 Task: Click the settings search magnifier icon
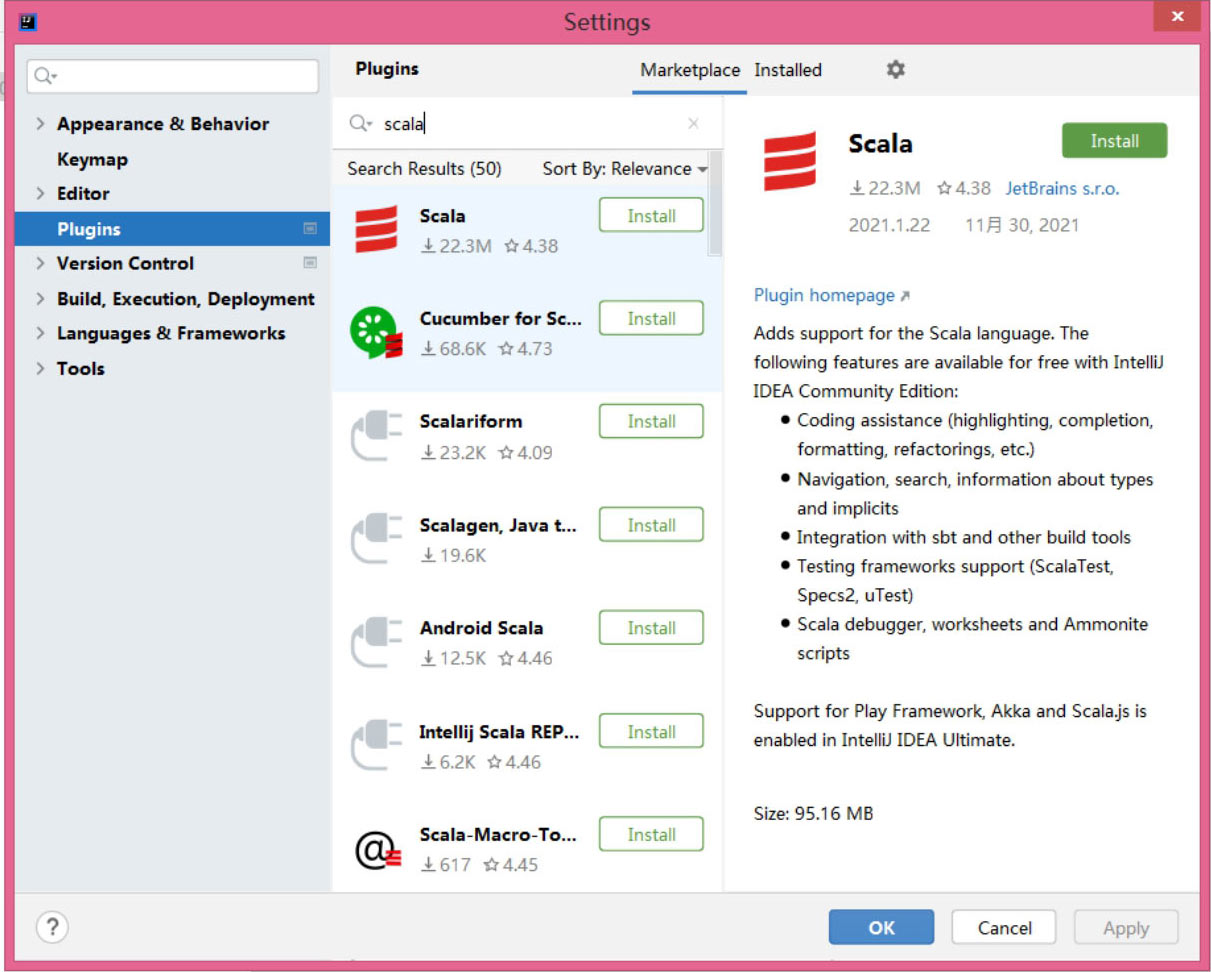click(x=46, y=76)
